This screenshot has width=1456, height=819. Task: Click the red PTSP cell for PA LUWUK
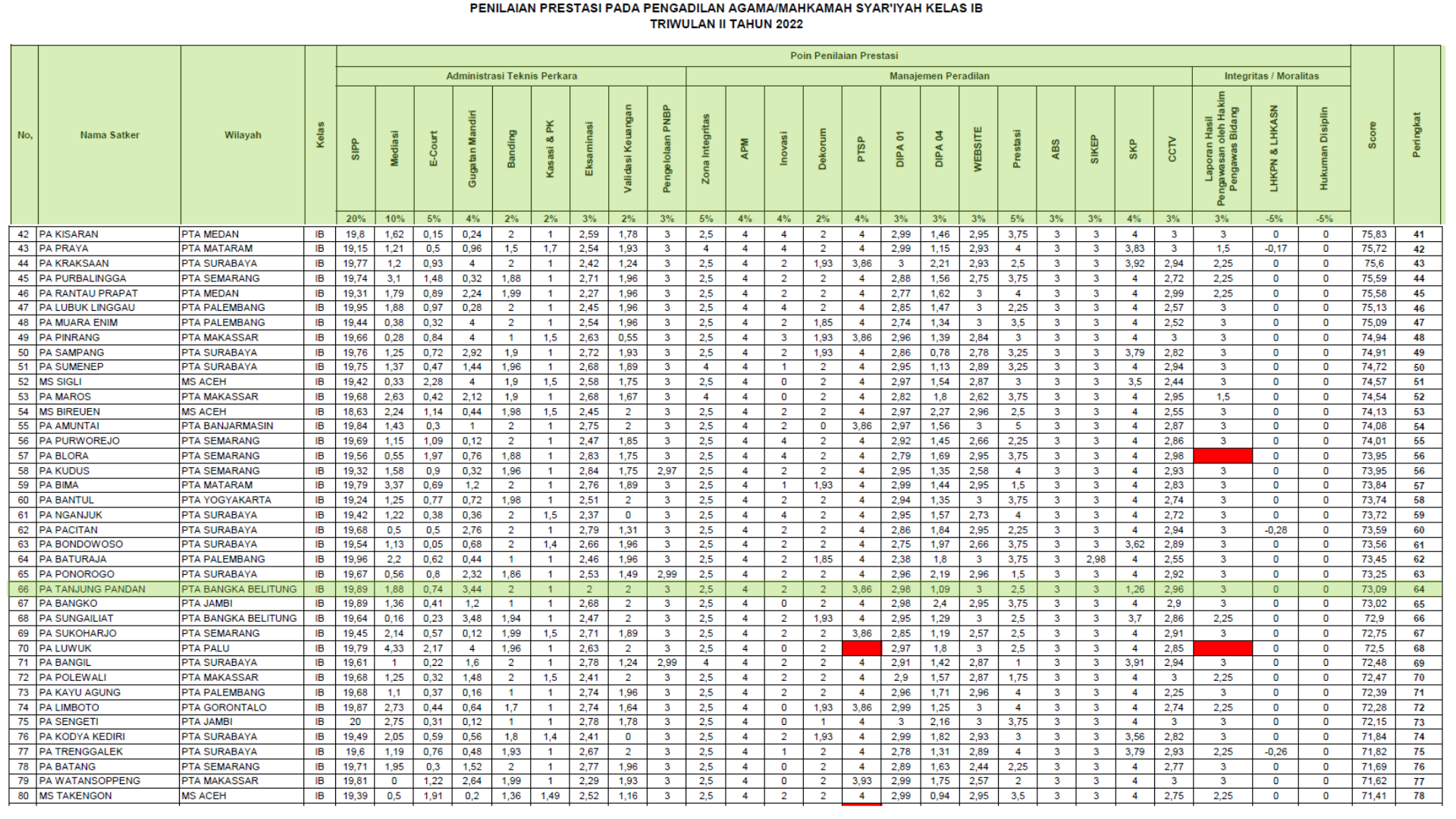tap(861, 648)
